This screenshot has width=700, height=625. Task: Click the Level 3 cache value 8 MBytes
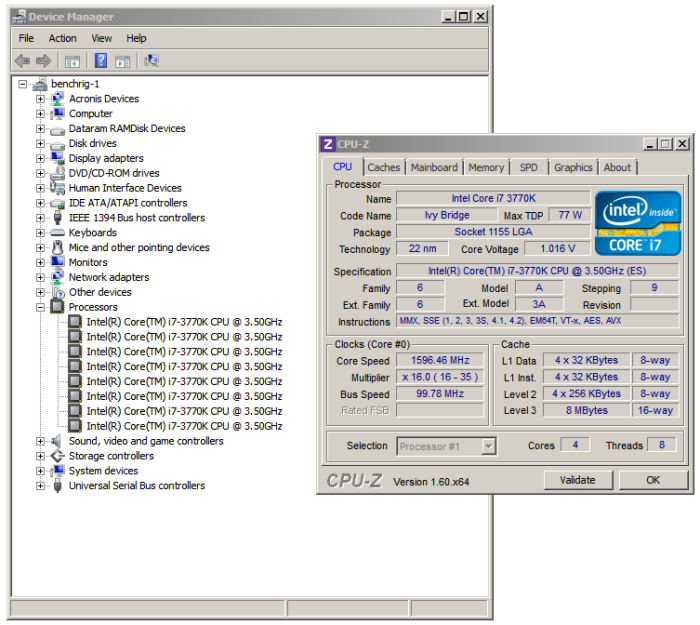(587, 410)
